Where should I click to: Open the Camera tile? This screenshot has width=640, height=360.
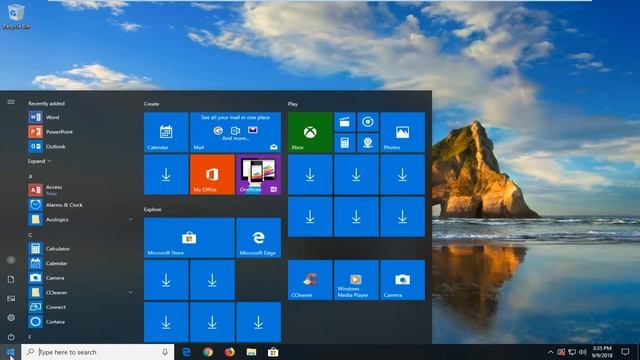pos(402,280)
